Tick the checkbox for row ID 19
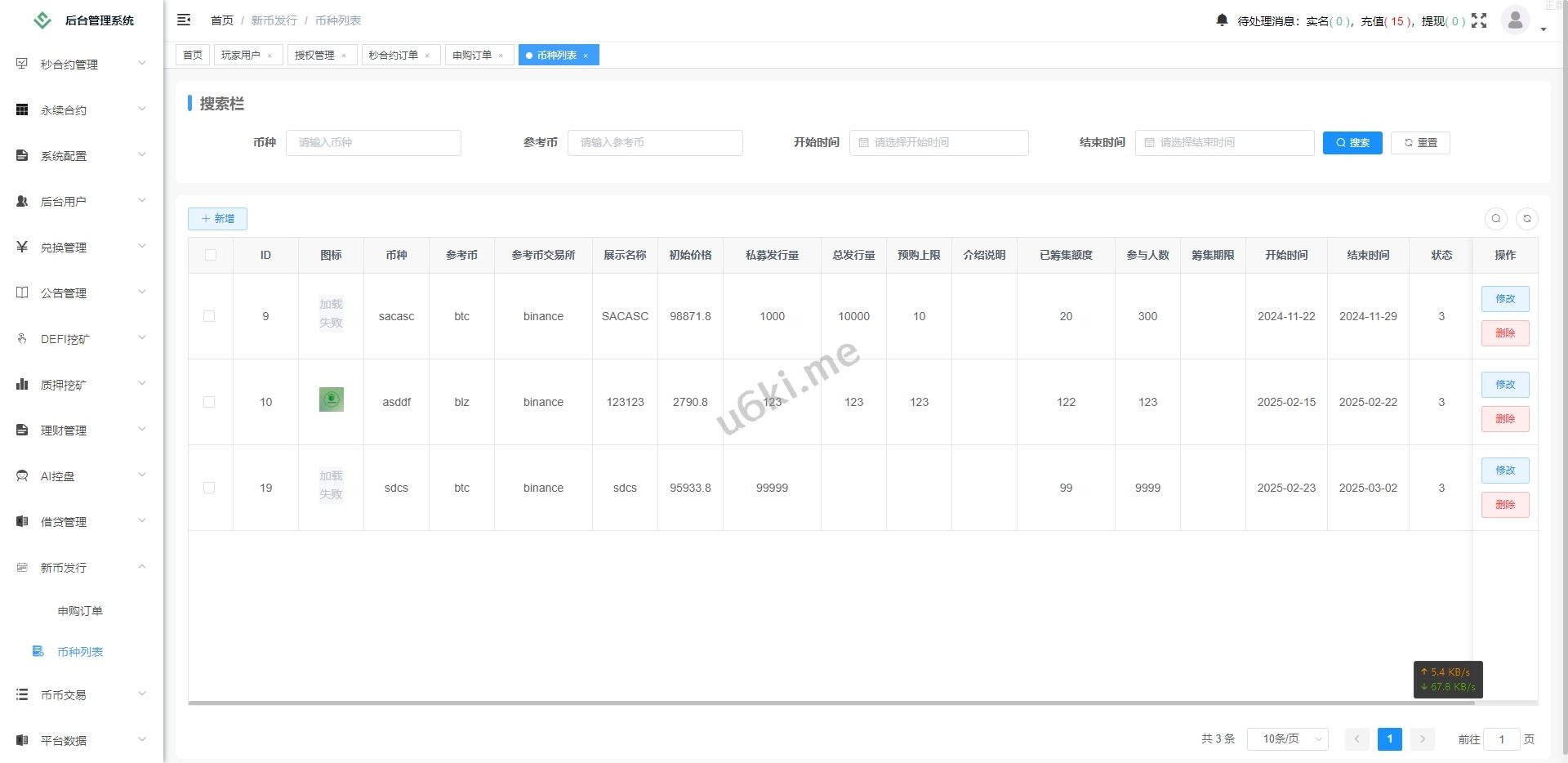 (209, 488)
